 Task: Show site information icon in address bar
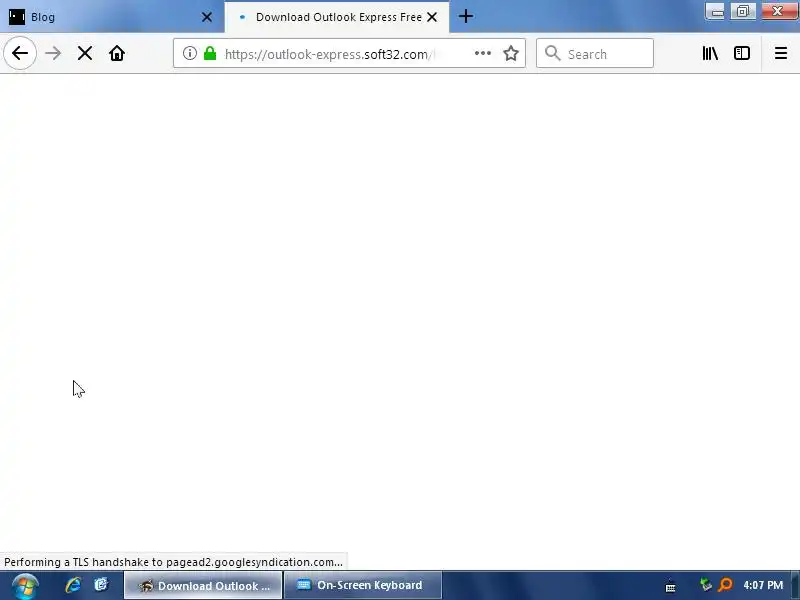click(x=189, y=53)
